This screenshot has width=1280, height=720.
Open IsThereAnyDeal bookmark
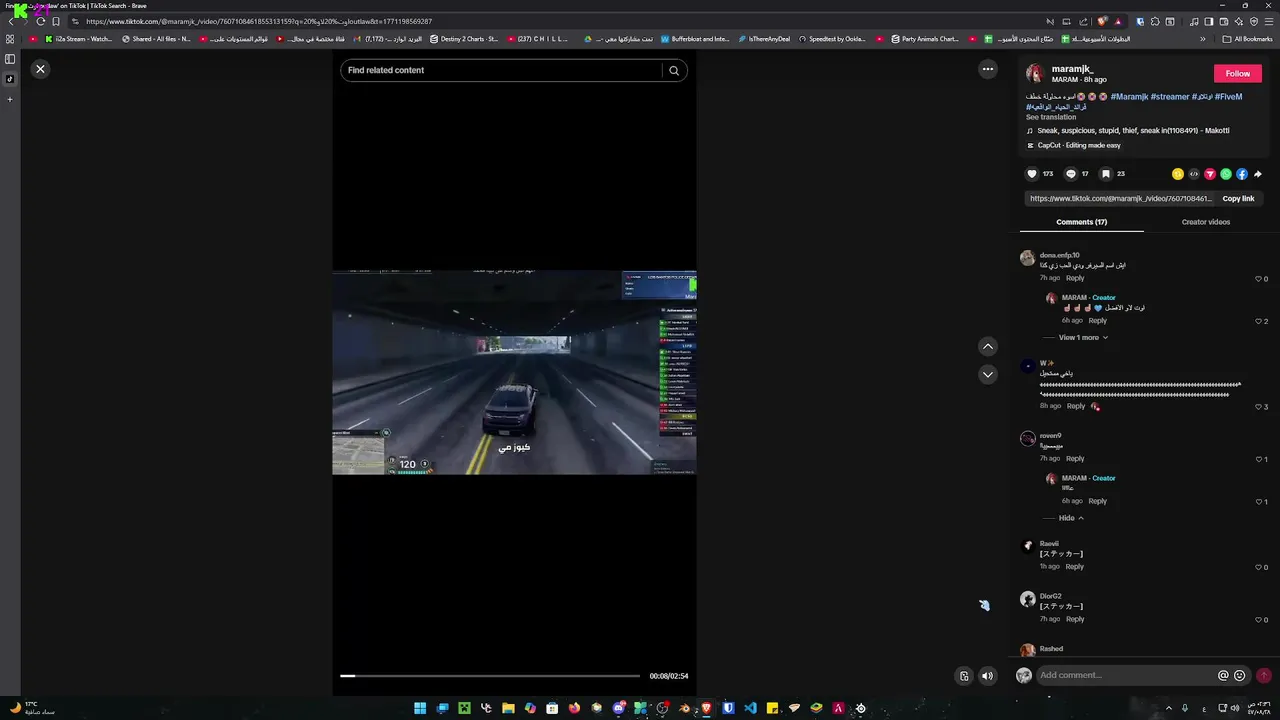point(765,39)
